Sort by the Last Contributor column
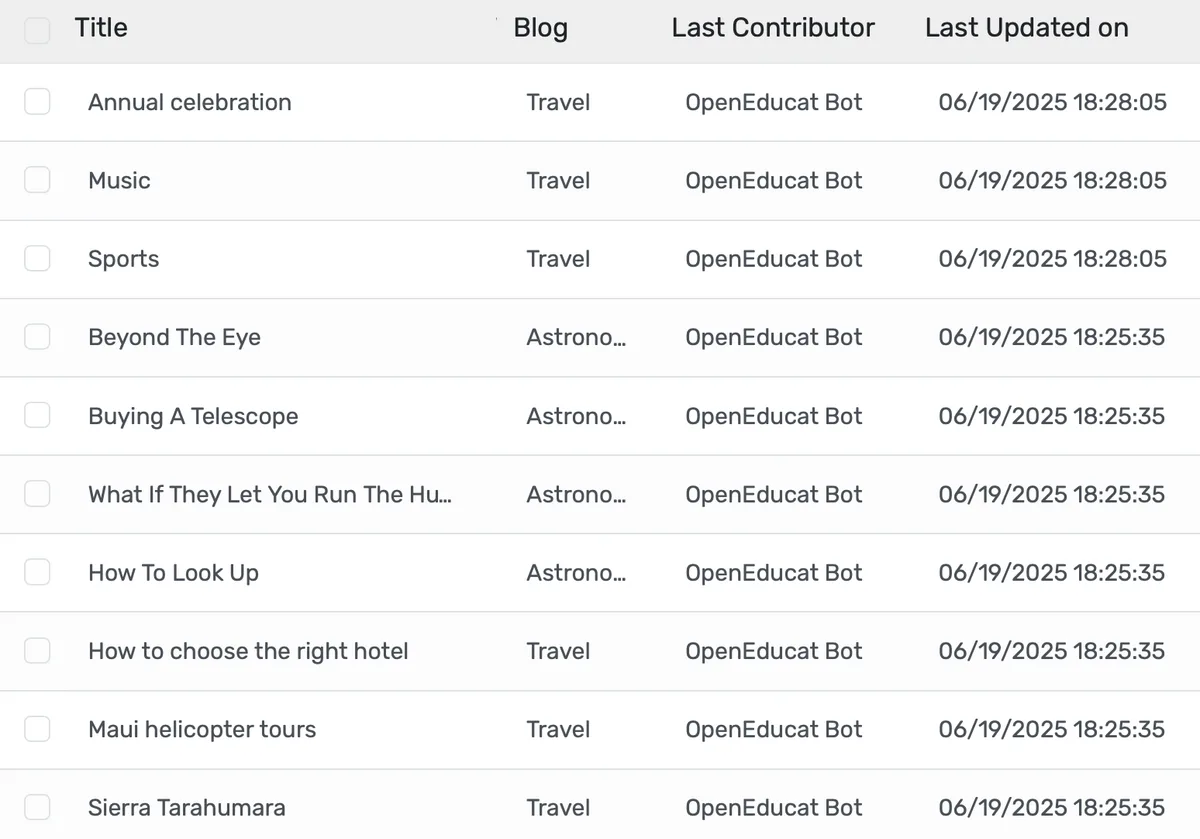Image resolution: width=1200 pixels, height=839 pixels. [773, 28]
